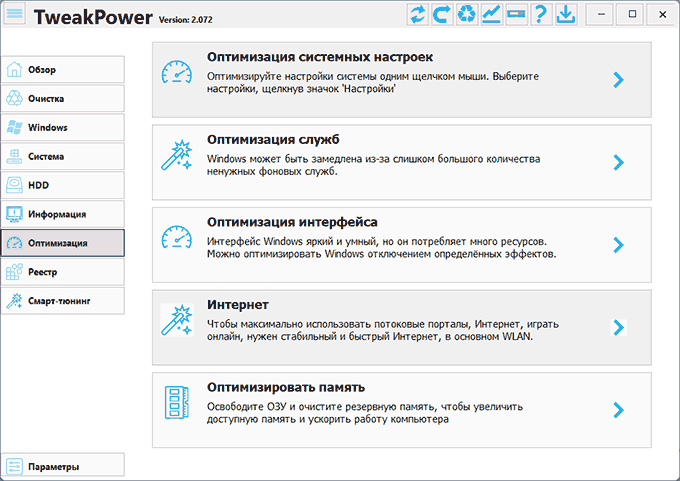Screen dimensions: 680x481
Task: Close the TweakPower window
Action: (663, 14)
